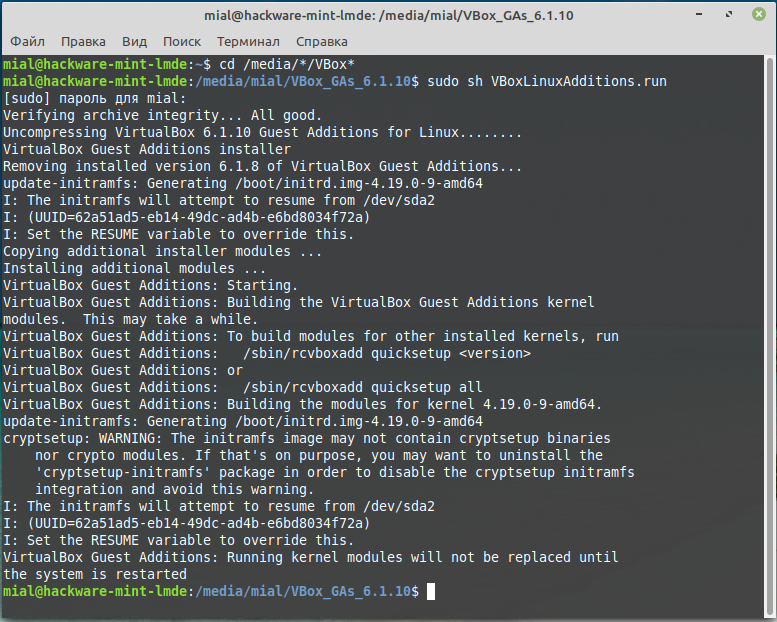Click the cursor at the last prompt
Viewport: 777px width, 622px height.
(x=431, y=591)
